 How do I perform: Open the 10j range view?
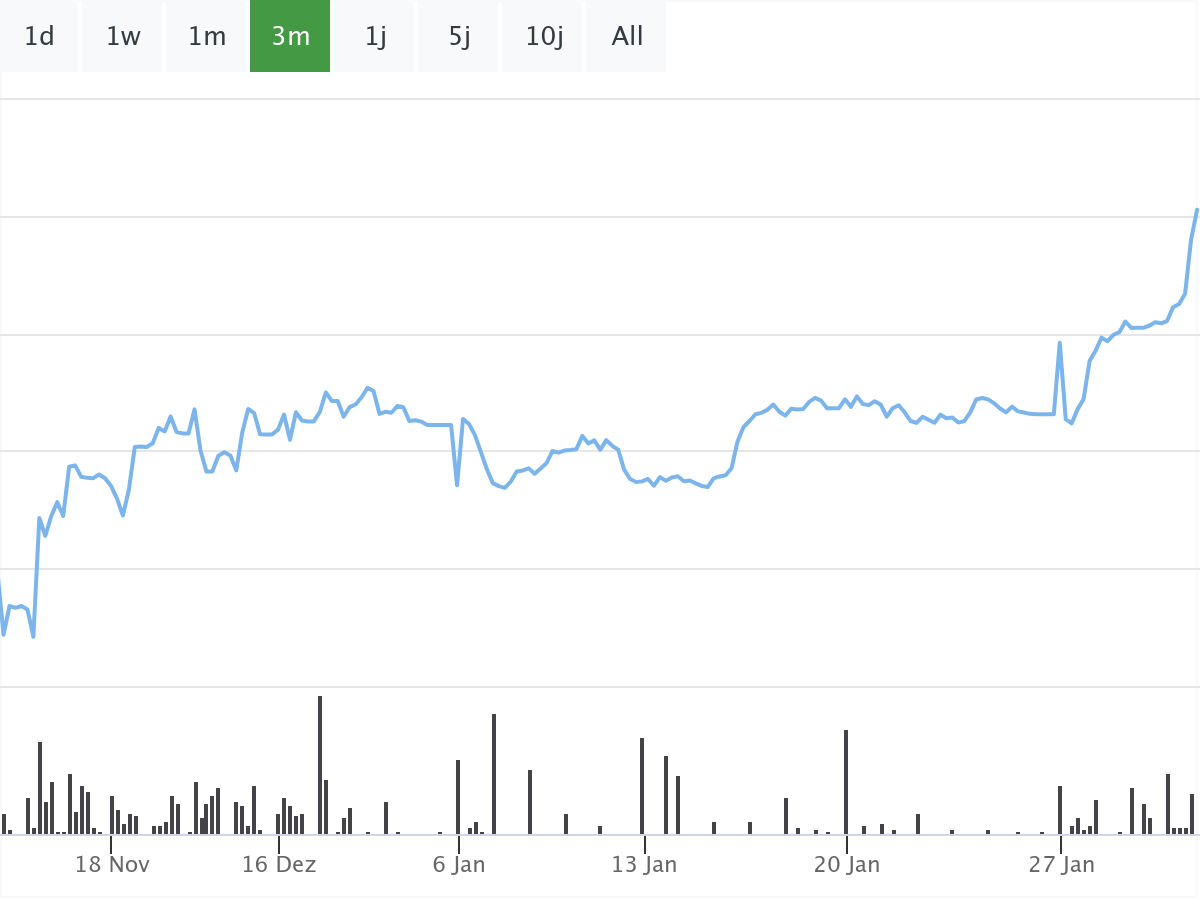544,37
